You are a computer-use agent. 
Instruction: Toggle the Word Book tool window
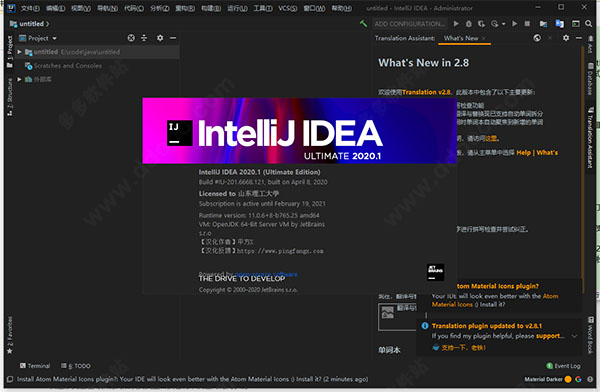pyautogui.click(x=590, y=335)
